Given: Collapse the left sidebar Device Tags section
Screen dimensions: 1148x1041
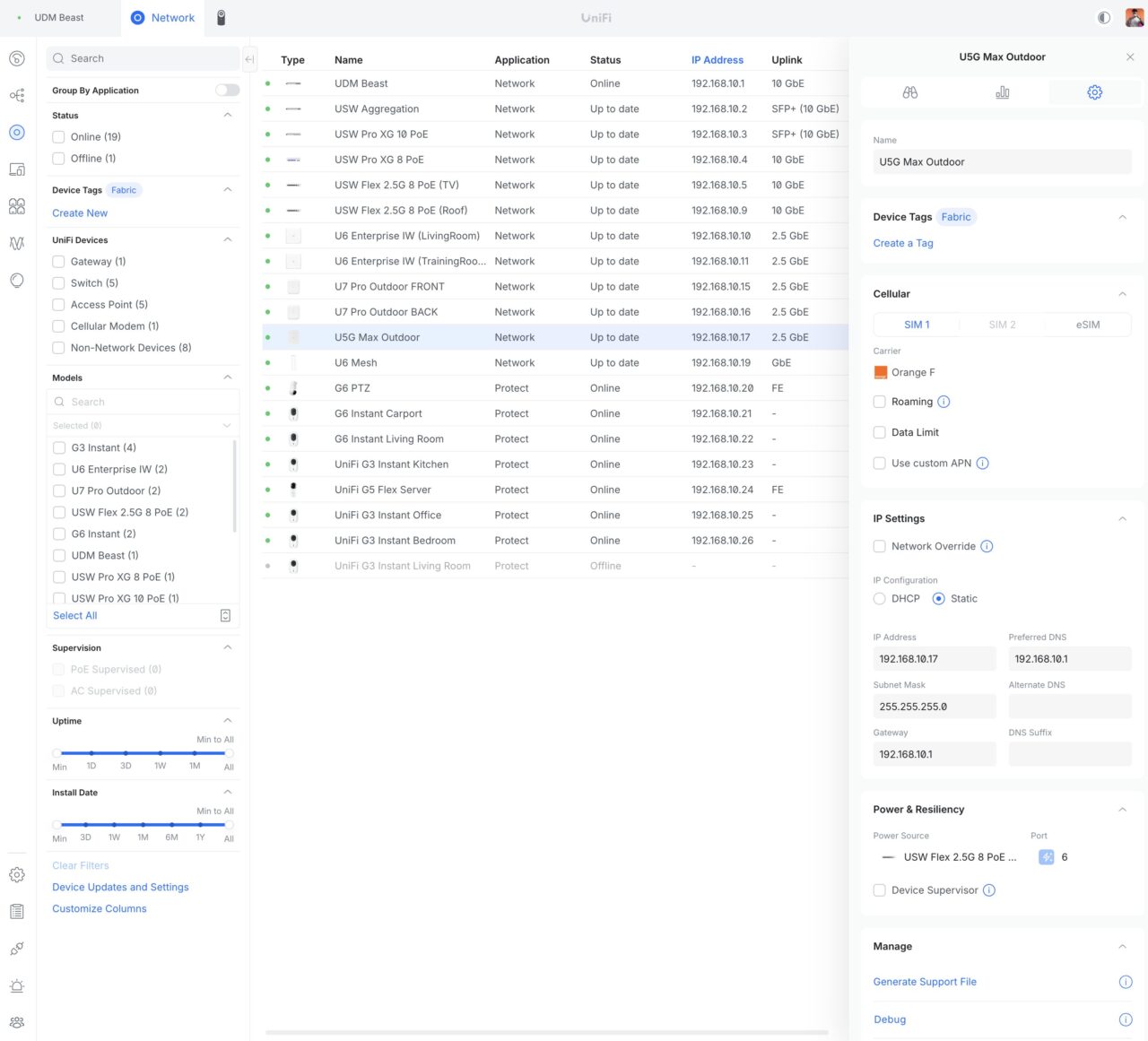Looking at the screenshot, I should [x=228, y=190].
